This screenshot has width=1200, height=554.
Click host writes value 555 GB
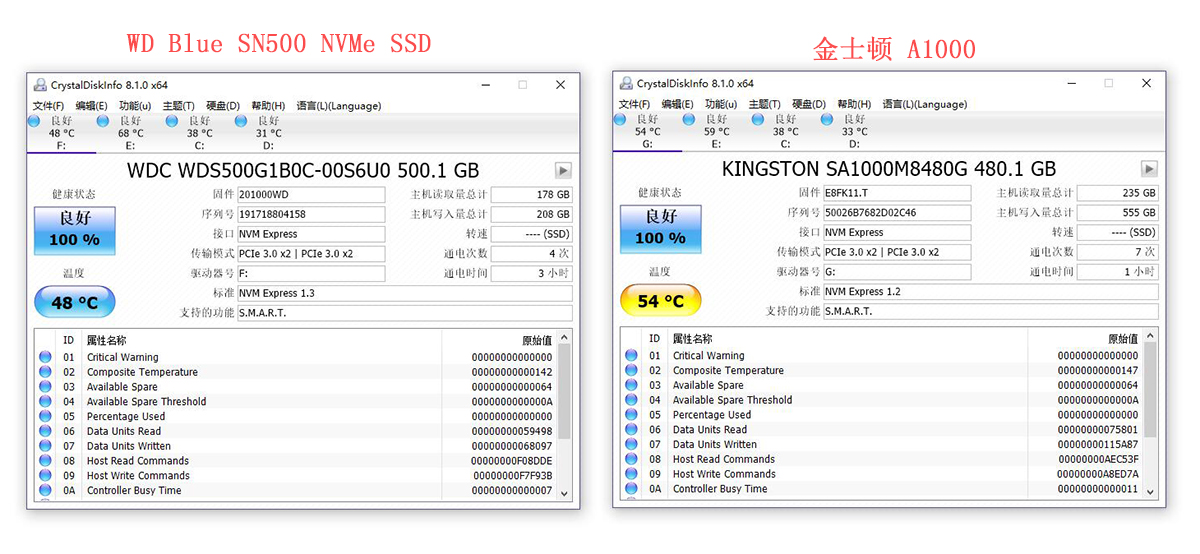click(x=1118, y=212)
